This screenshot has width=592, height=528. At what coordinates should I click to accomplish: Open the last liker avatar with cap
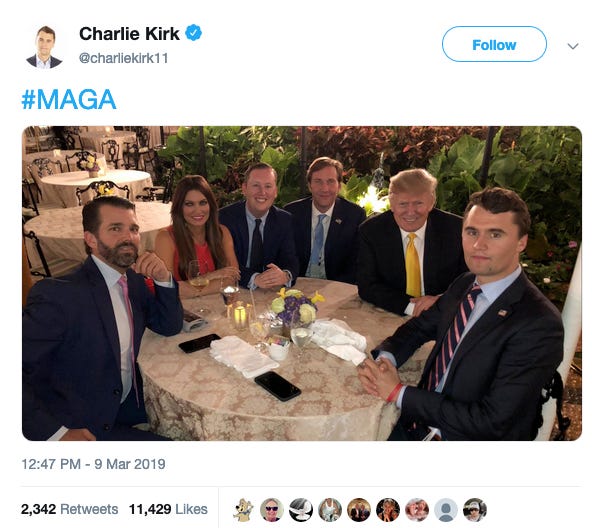point(475,509)
